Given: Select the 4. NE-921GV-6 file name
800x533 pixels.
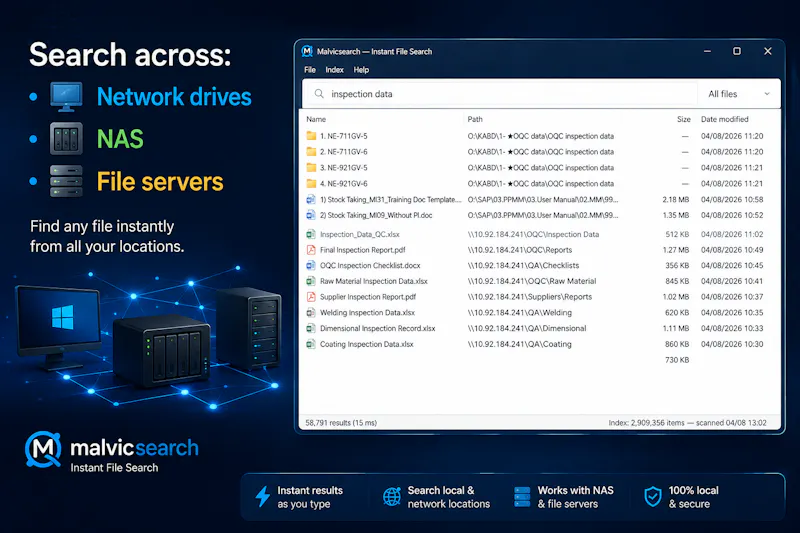Looking at the screenshot, I should pos(343,184).
